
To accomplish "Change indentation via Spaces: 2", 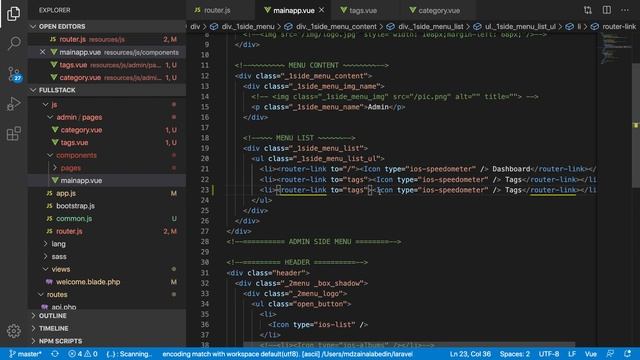I will (x=515, y=354).
